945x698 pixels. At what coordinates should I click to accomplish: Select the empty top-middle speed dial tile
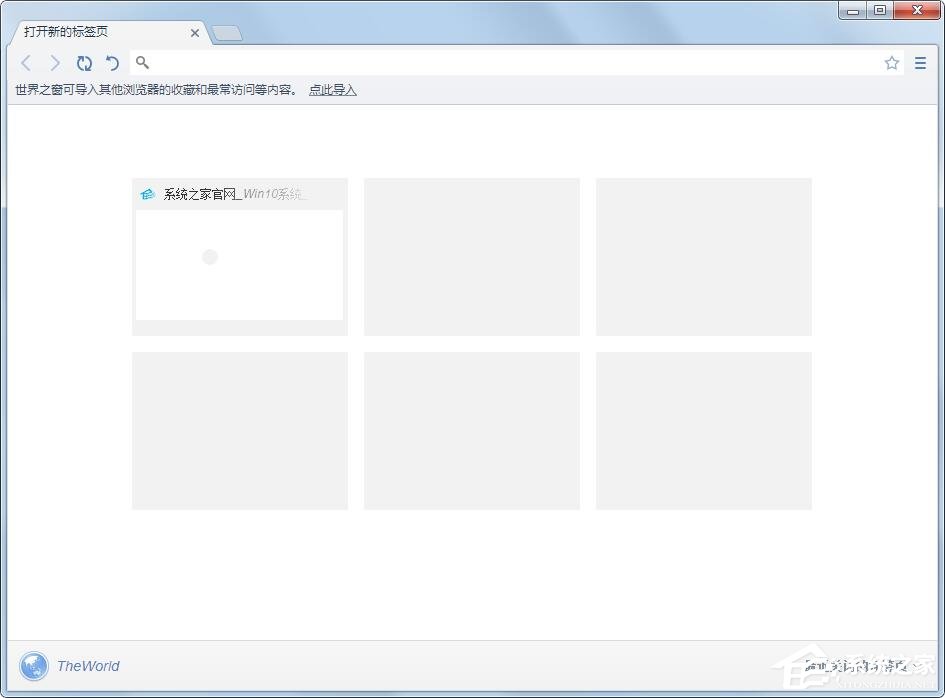pyautogui.click(x=472, y=257)
